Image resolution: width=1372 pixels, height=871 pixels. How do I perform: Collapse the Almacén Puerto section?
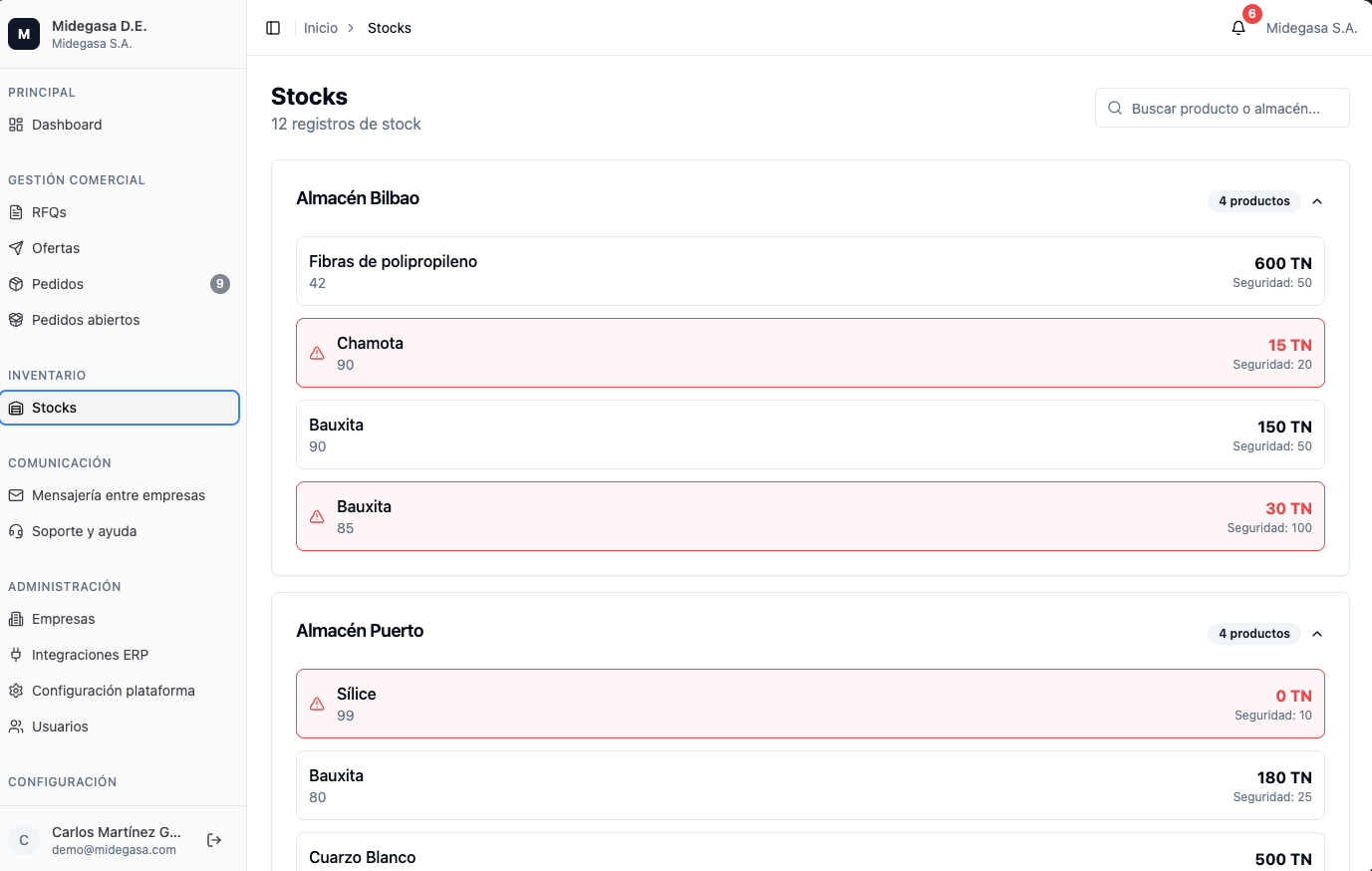[1317, 634]
